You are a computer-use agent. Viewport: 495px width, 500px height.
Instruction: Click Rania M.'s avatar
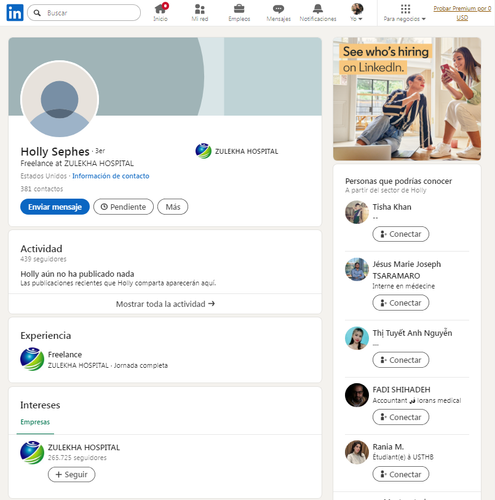pyautogui.click(x=357, y=452)
